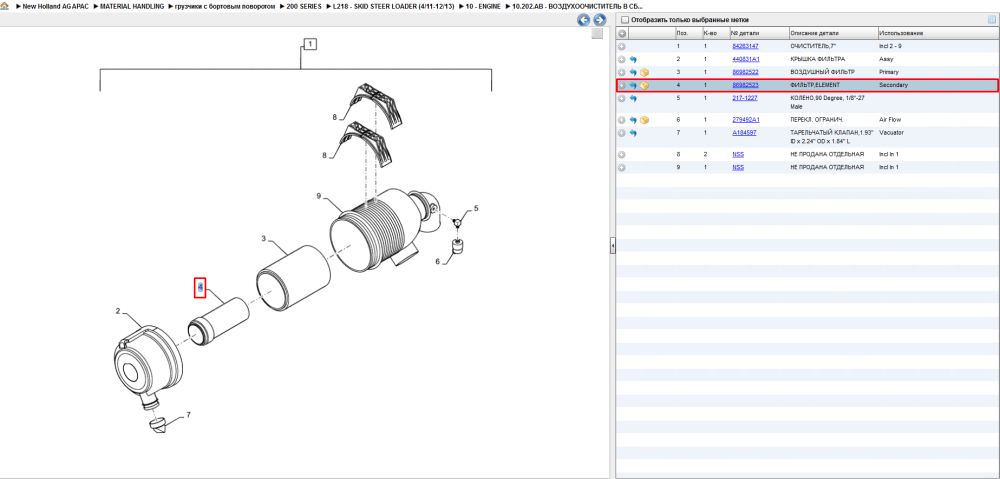Select callout 9 on cleaner housing

point(318,196)
